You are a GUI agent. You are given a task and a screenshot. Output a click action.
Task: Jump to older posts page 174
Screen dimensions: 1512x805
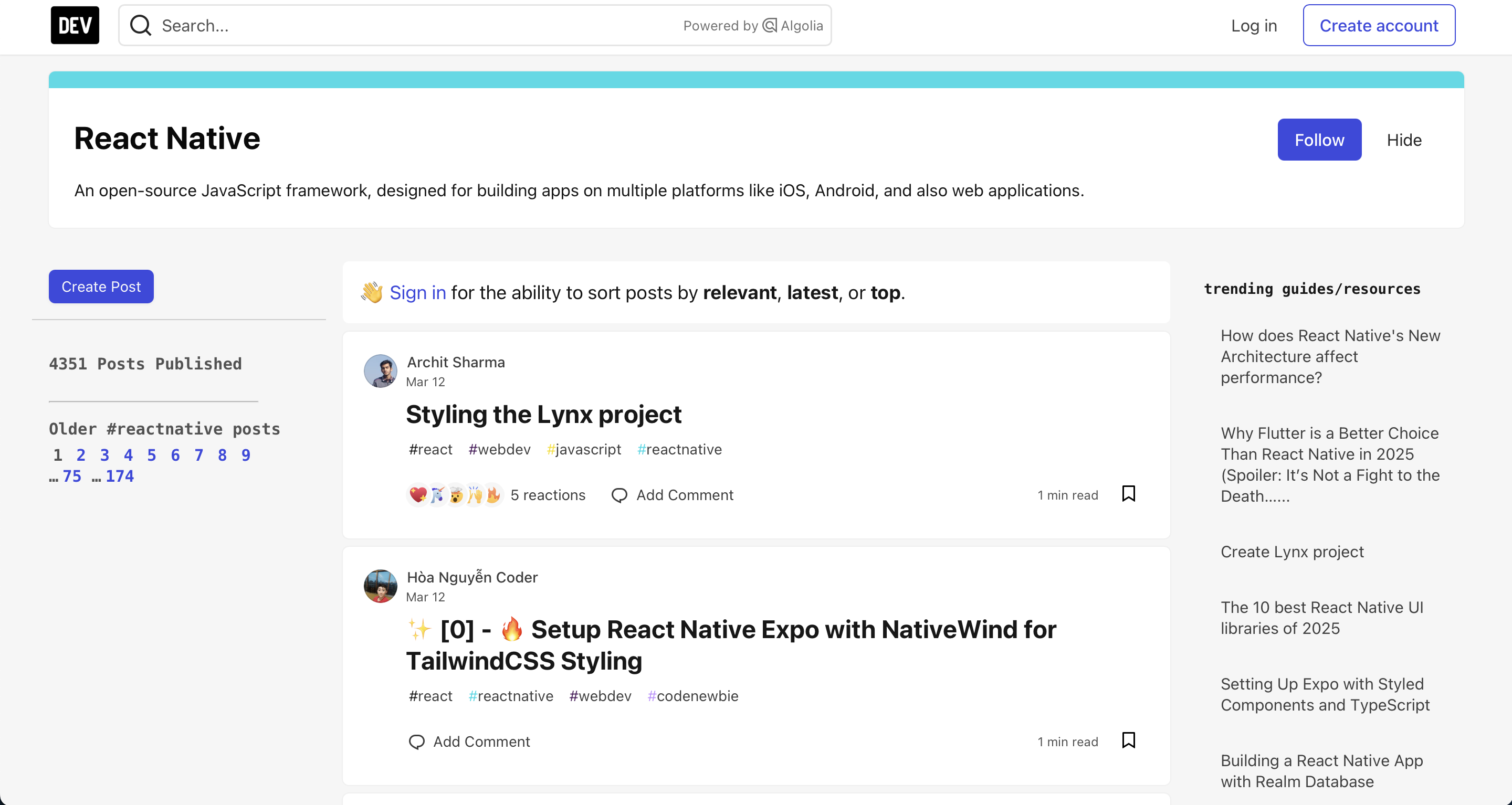(x=120, y=476)
